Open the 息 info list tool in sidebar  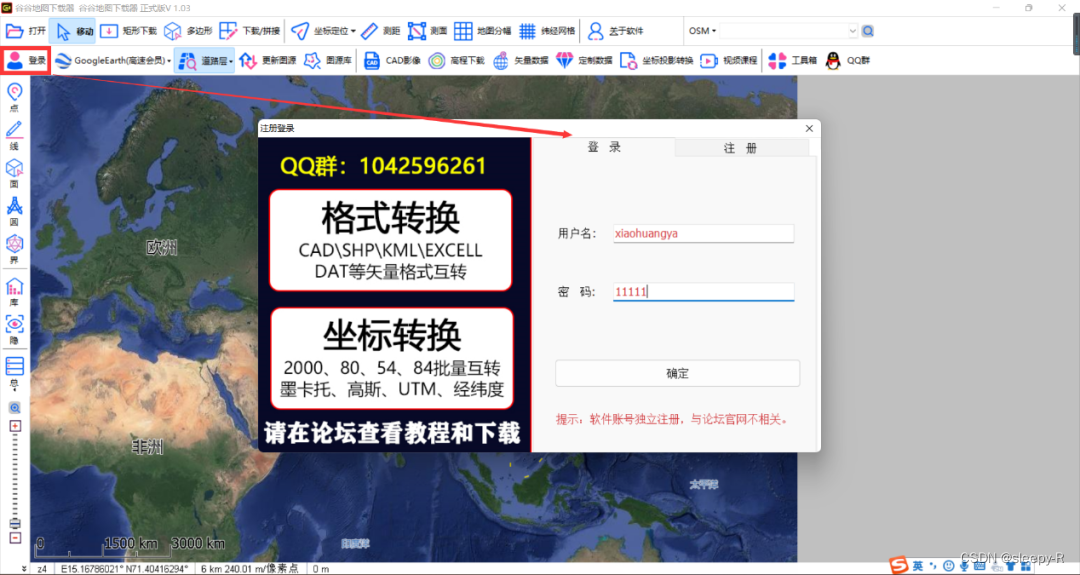(14, 373)
